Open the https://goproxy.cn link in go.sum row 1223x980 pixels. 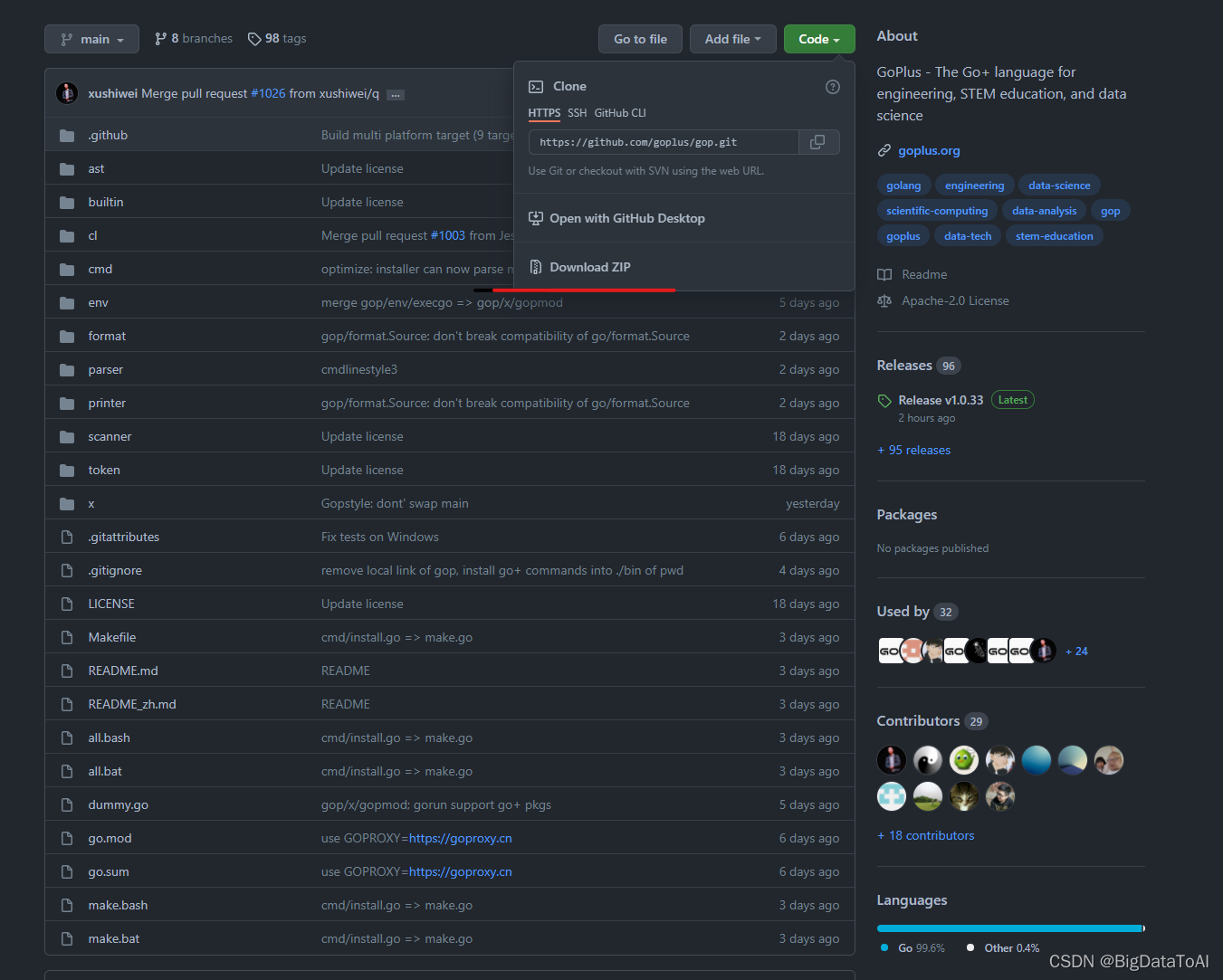click(460, 871)
